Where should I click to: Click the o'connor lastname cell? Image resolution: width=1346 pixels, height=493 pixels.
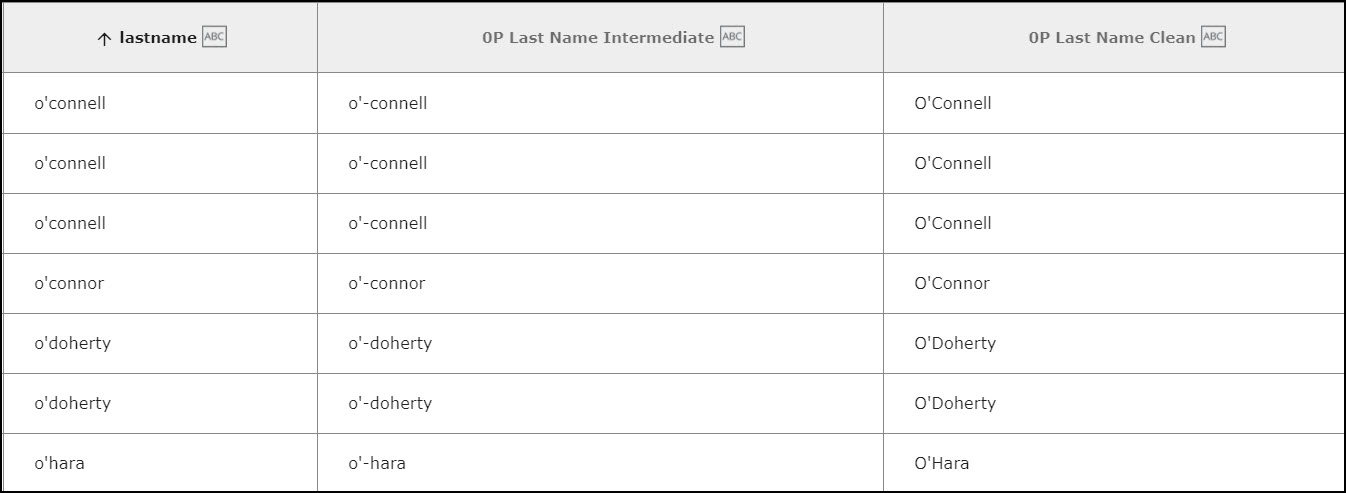point(160,283)
